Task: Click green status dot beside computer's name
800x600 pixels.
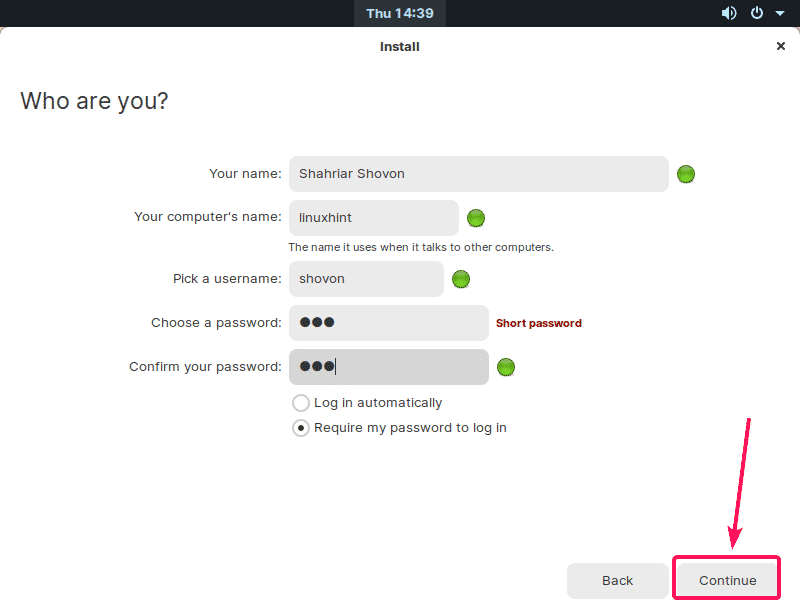Action: pyautogui.click(x=476, y=218)
